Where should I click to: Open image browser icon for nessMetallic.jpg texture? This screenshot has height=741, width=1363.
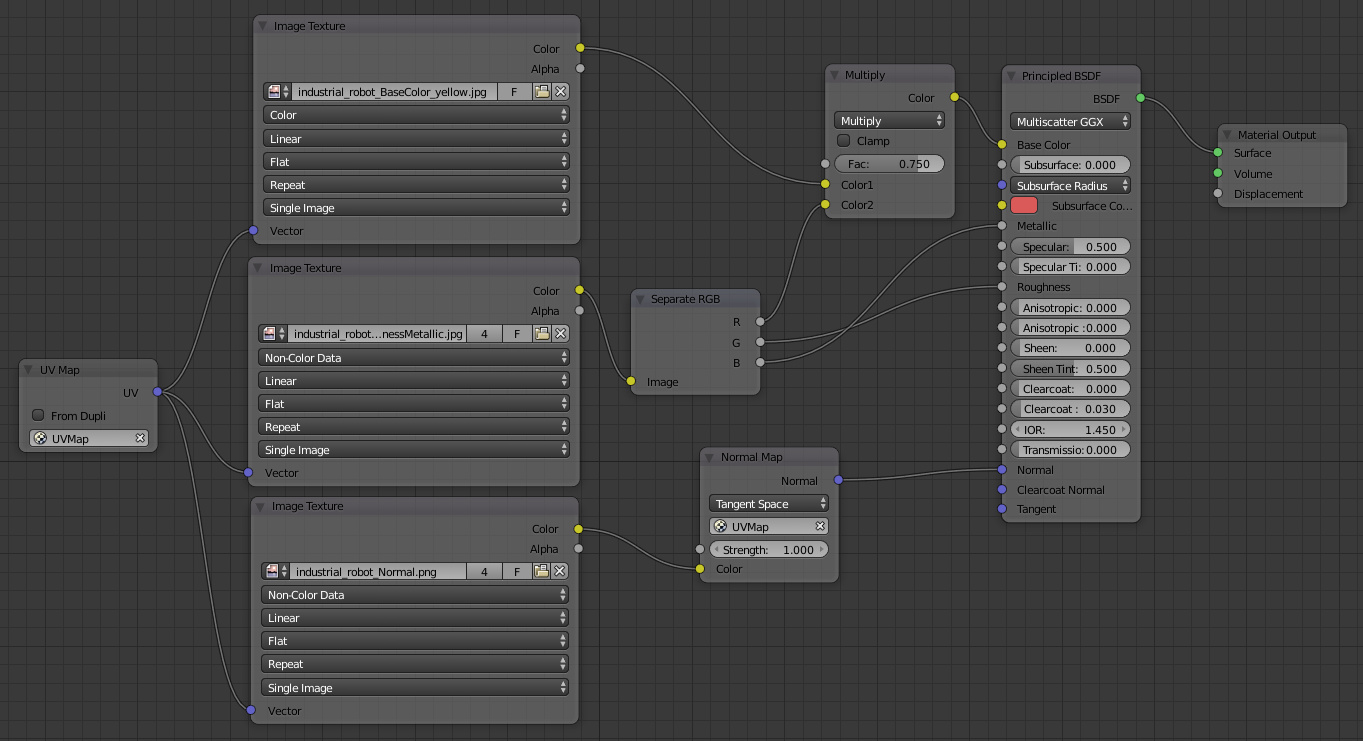(273, 334)
